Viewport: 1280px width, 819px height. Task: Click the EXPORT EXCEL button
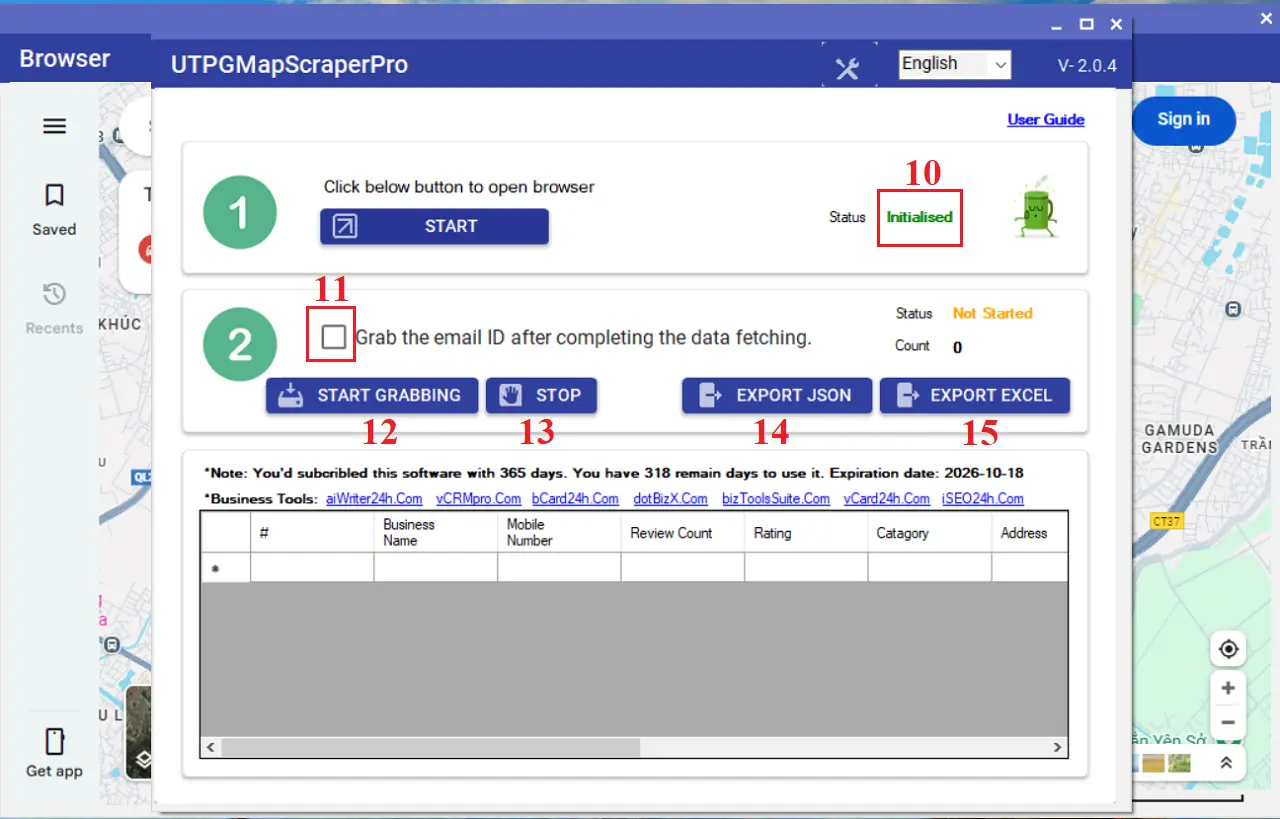(974, 395)
